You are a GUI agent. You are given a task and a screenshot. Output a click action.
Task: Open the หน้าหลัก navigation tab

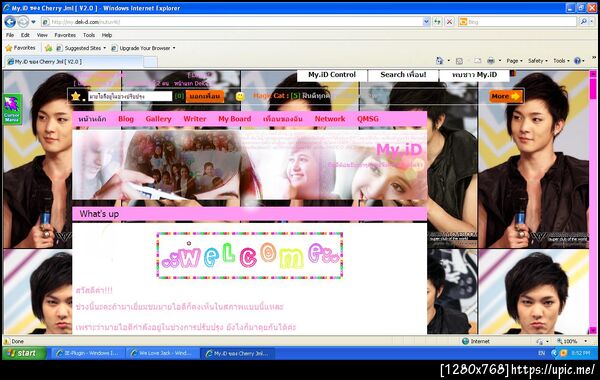pos(92,119)
